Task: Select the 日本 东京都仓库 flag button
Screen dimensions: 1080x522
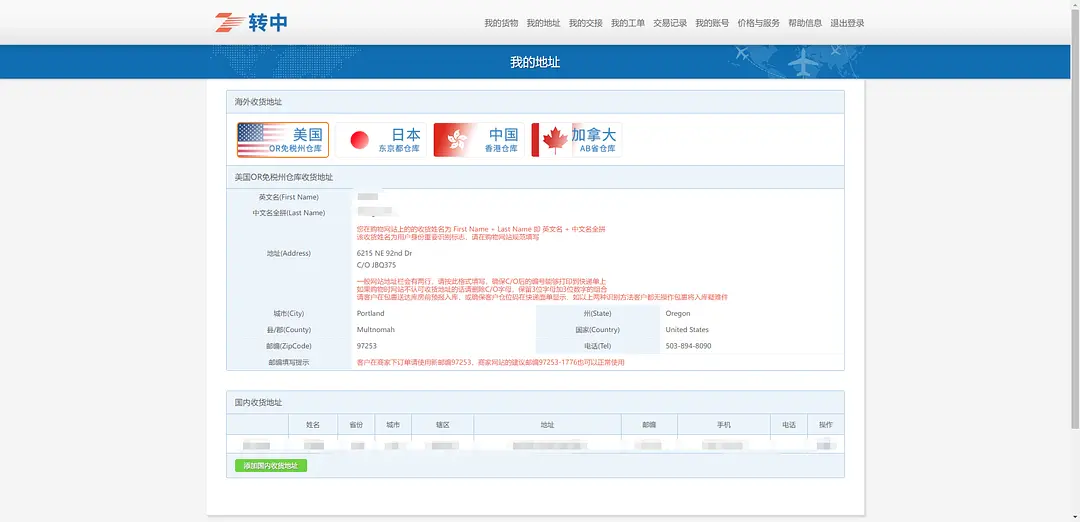Action: coord(380,140)
